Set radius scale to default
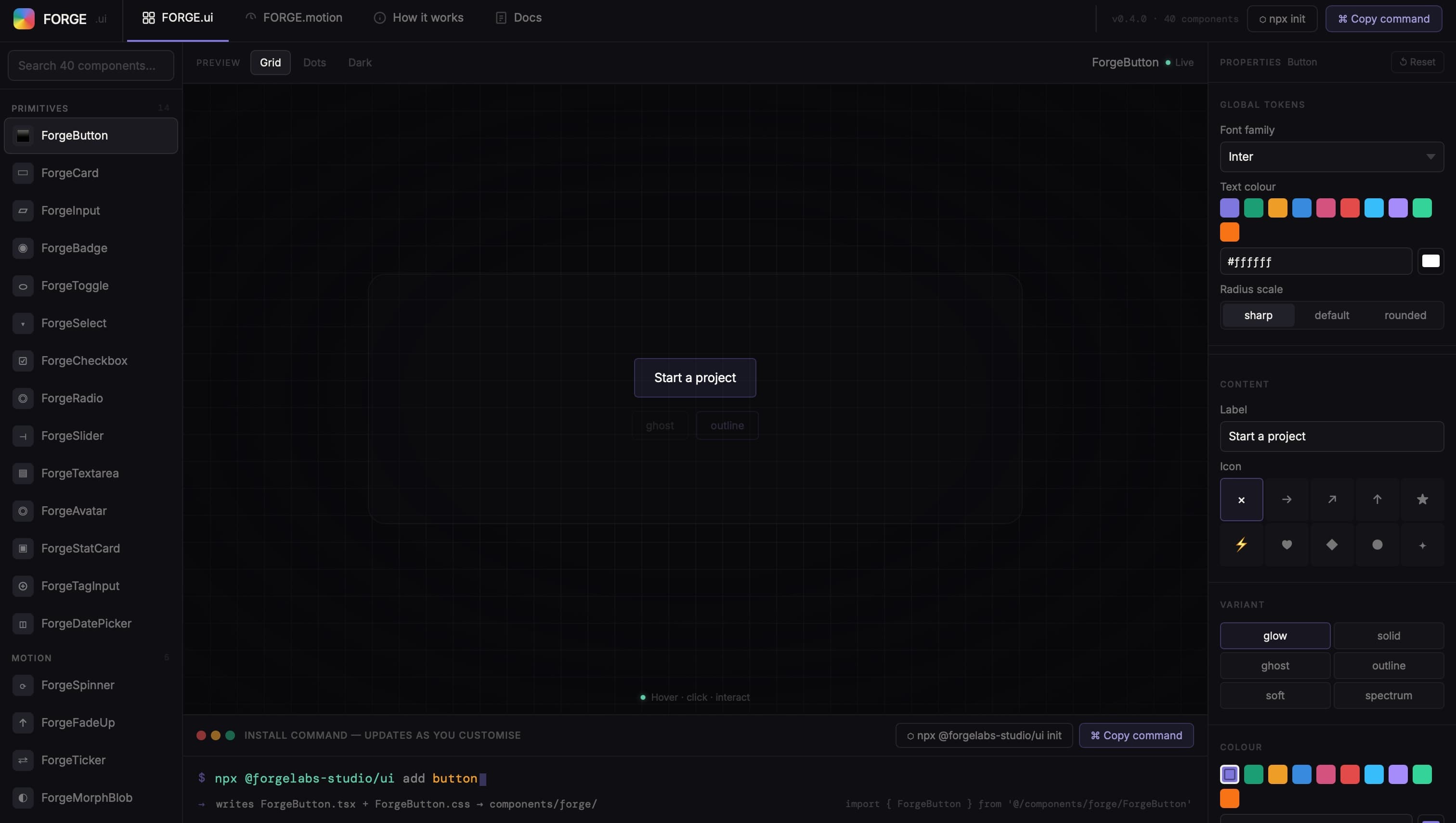The image size is (1456, 823). (x=1332, y=315)
